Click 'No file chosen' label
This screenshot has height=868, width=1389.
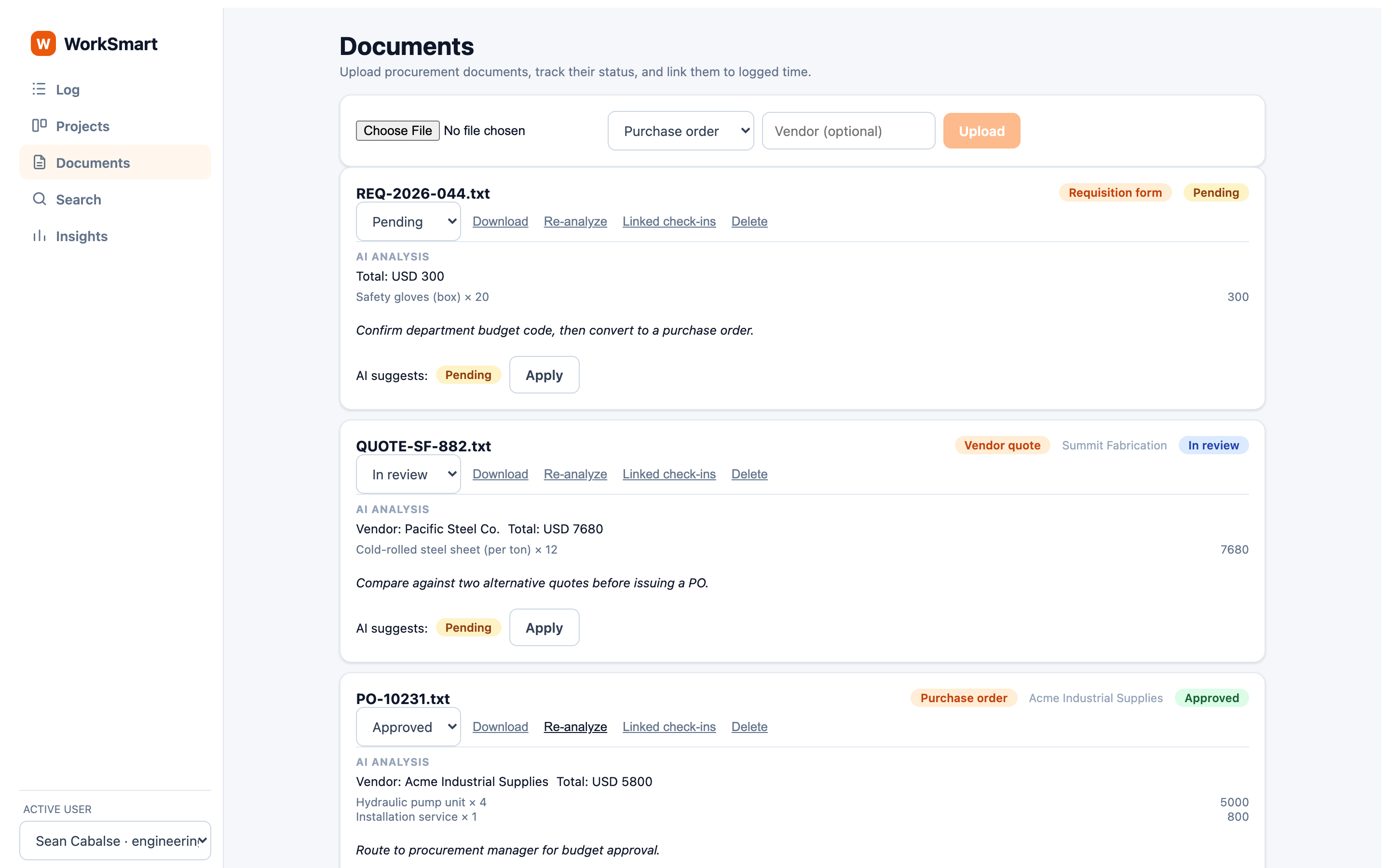tap(484, 131)
